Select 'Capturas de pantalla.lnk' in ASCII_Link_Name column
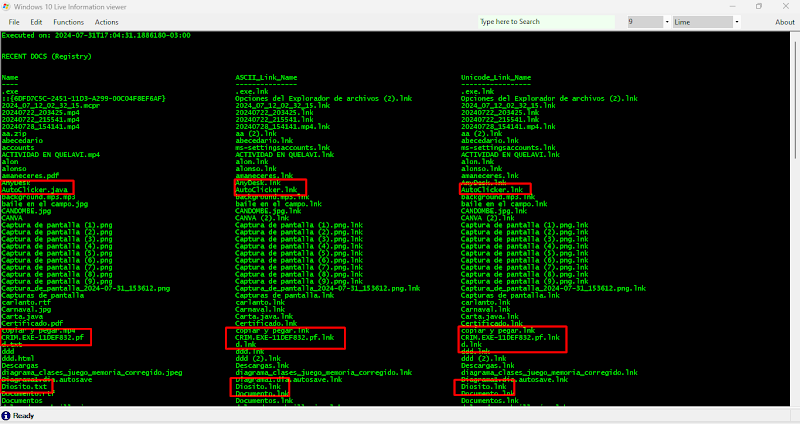Viewport: 800px width, 424px height. click(284, 295)
